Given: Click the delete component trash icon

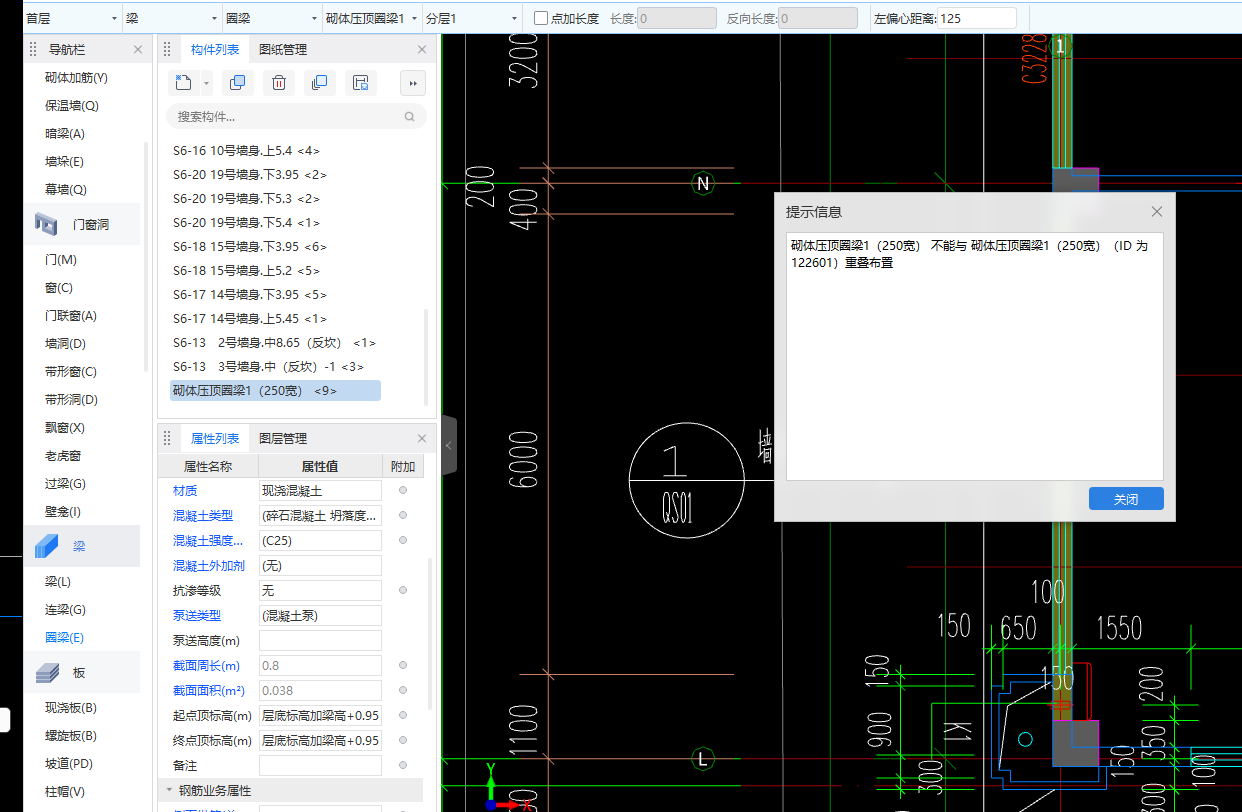Looking at the screenshot, I should 279,83.
